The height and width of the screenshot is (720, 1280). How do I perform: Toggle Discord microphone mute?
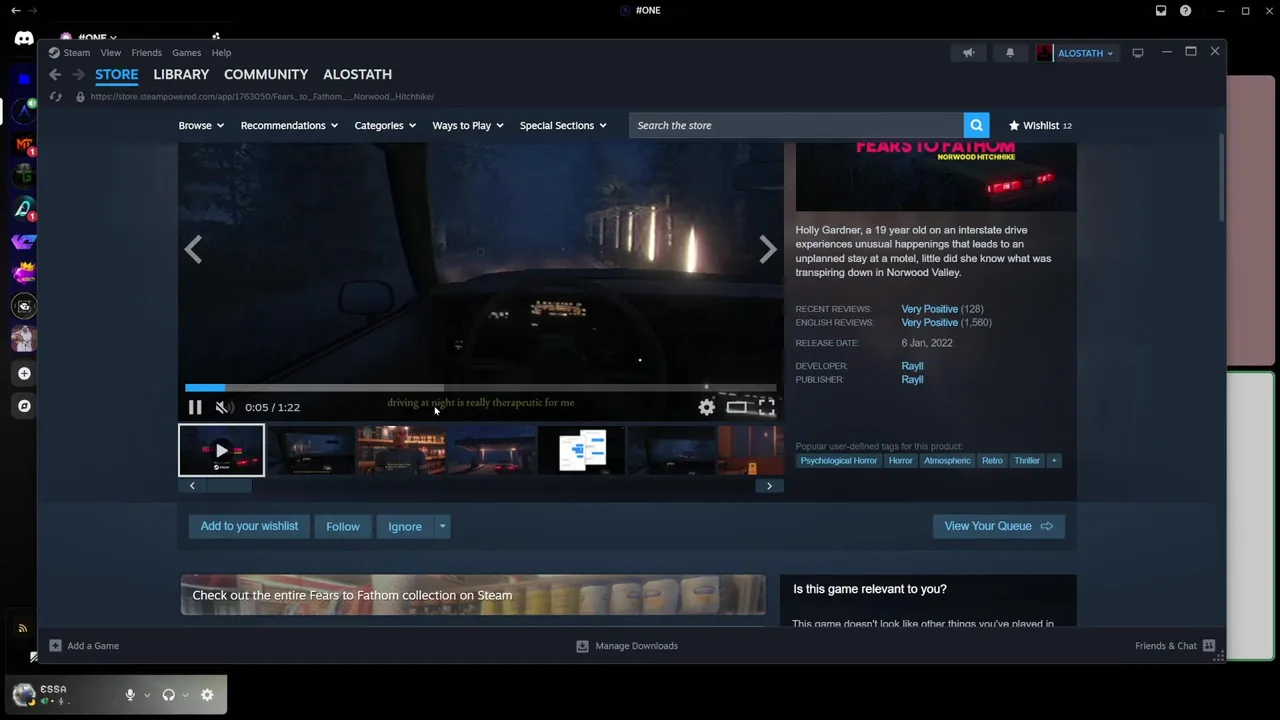(x=130, y=695)
